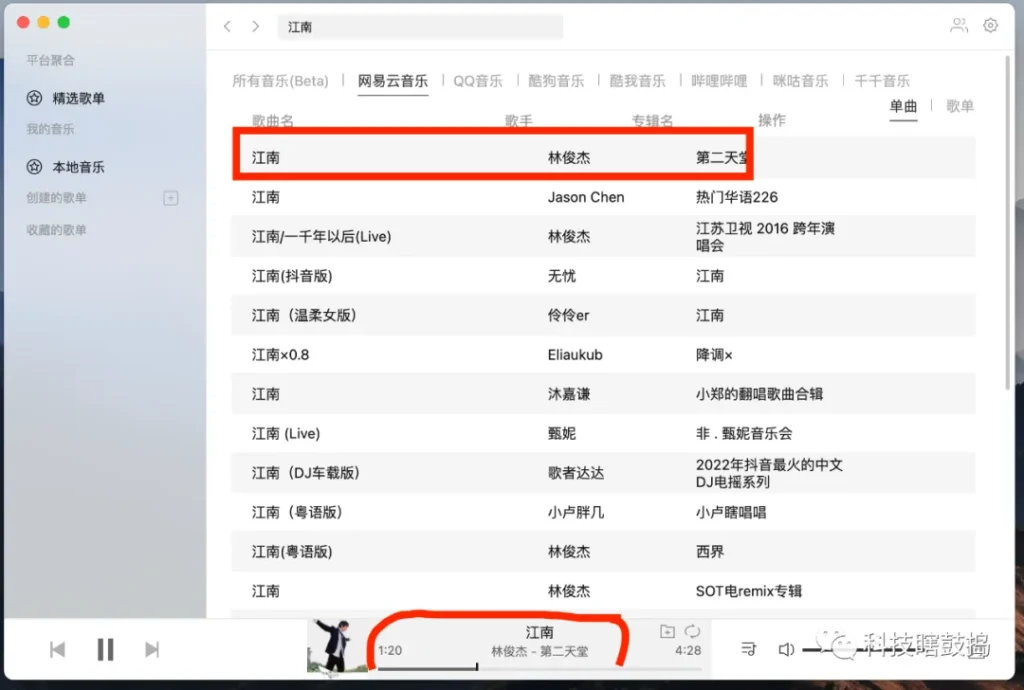Play 江南(粤语版) from album 西界
1024x690 pixels.
[603, 552]
